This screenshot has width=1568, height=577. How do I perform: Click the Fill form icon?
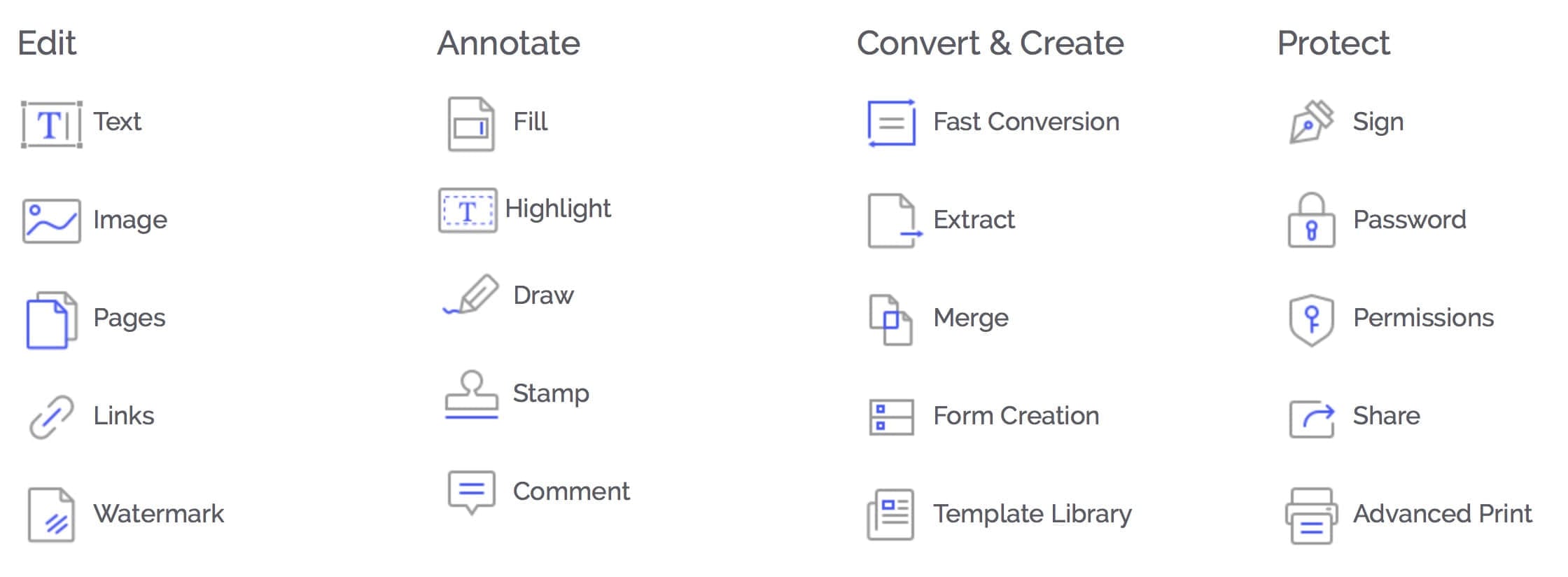pyautogui.click(x=471, y=124)
